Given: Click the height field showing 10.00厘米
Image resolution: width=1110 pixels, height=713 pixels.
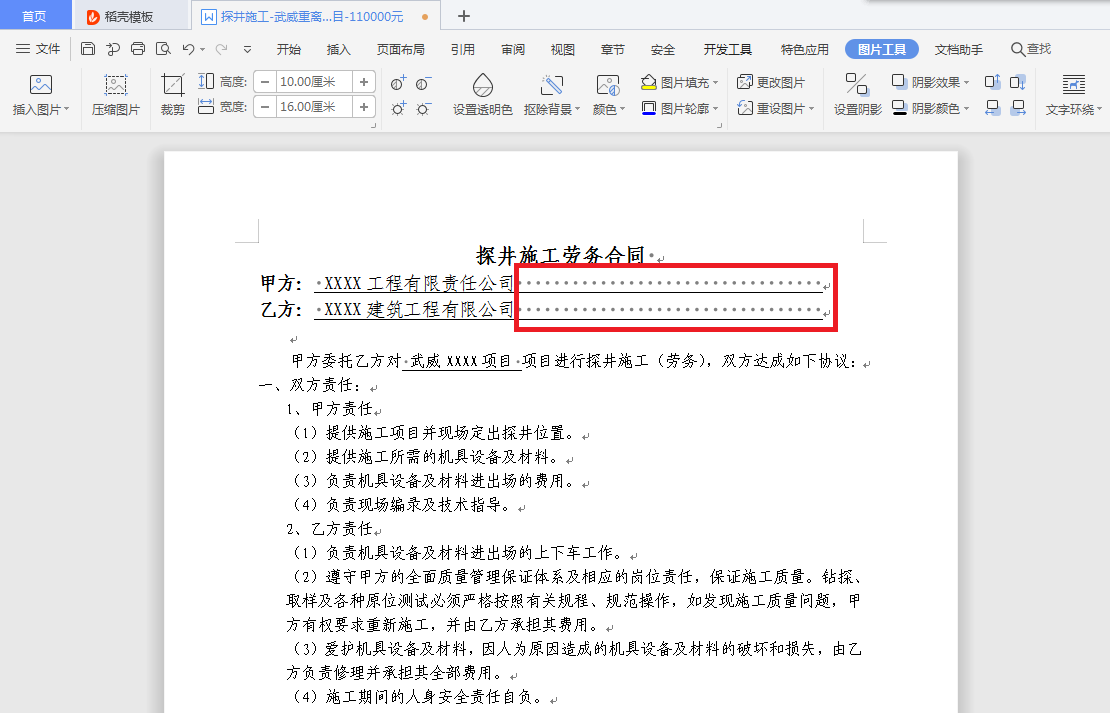Looking at the screenshot, I should point(314,82).
